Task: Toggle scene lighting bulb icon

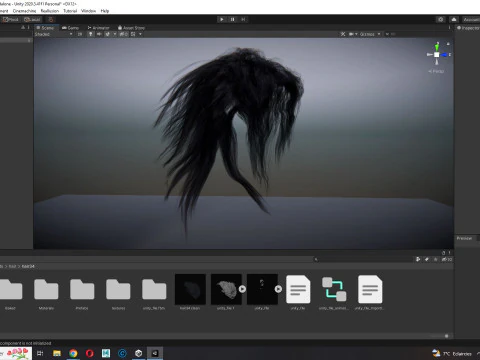Action: (x=90, y=34)
